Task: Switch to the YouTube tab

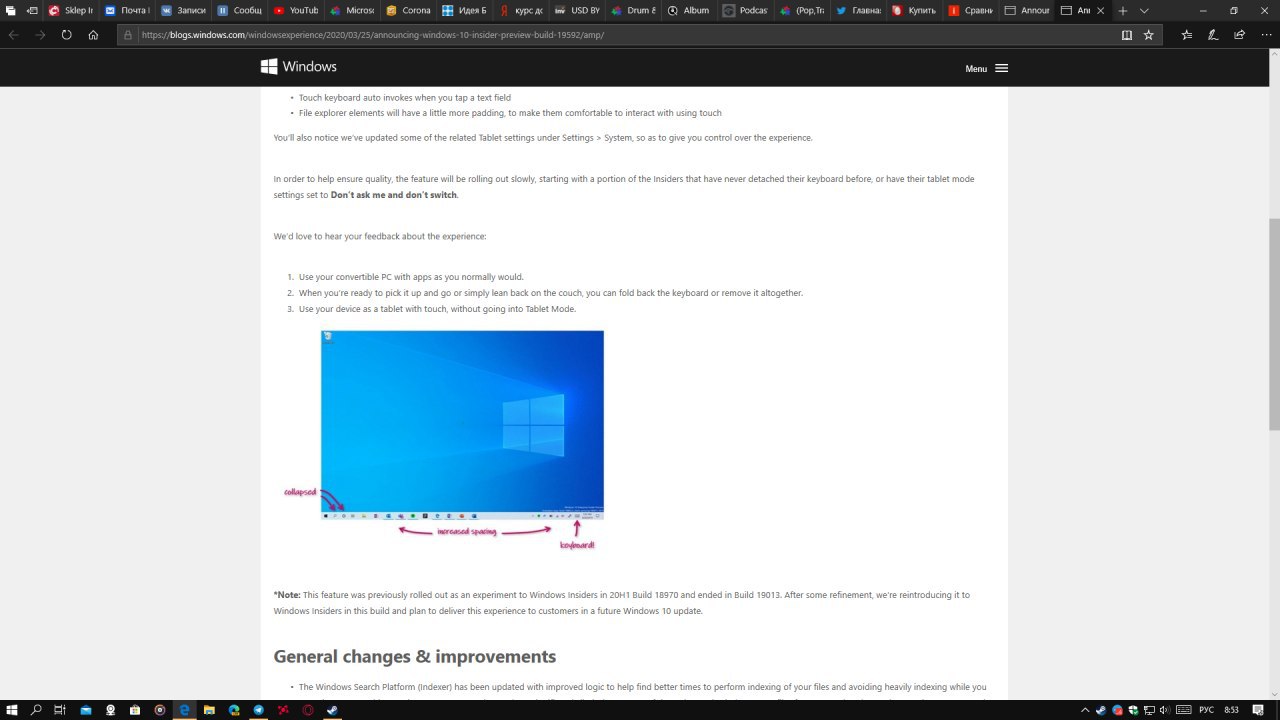Action: 296,10
